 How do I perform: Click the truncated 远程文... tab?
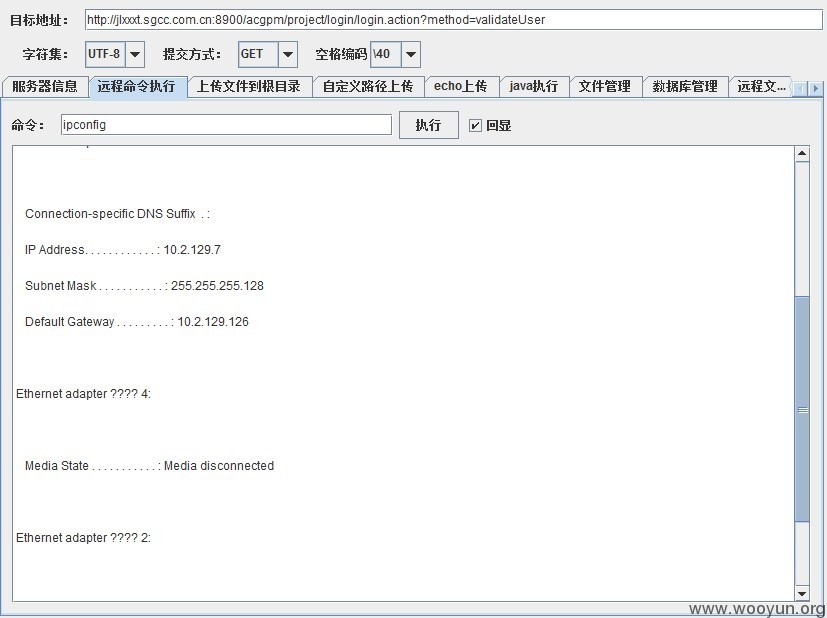point(761,86)
